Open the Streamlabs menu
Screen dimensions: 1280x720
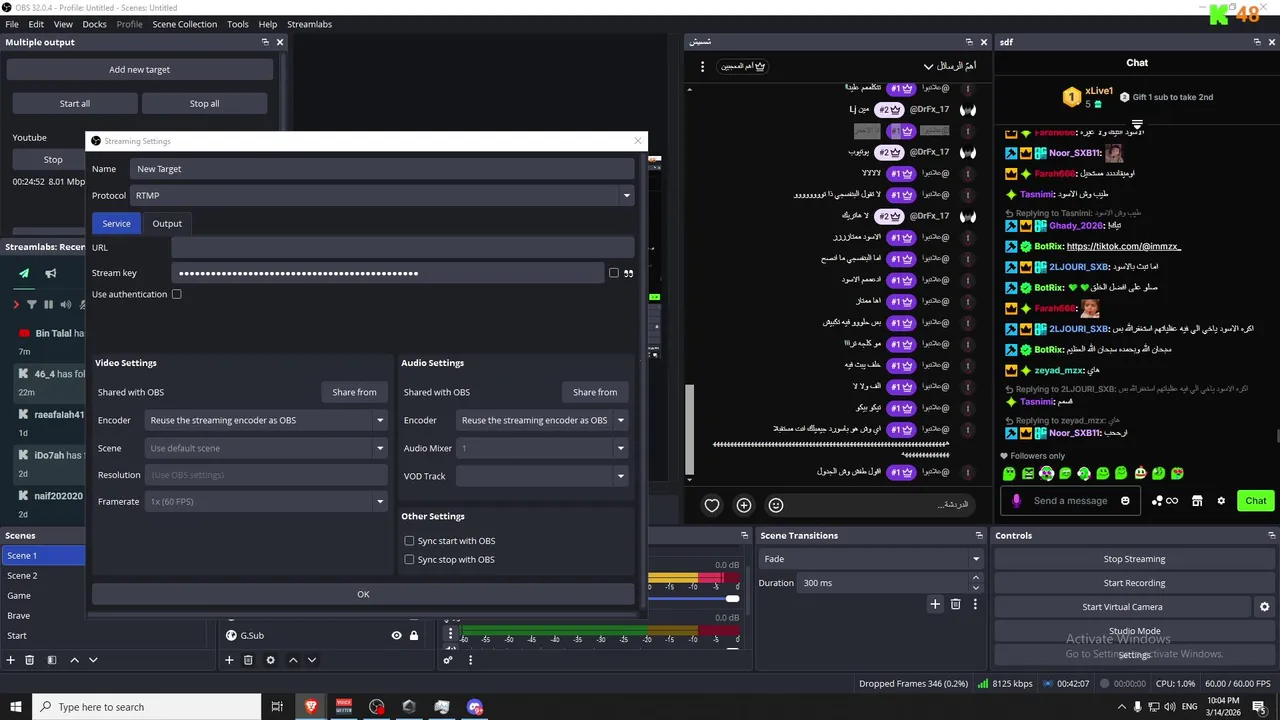(x=309, y=24)
